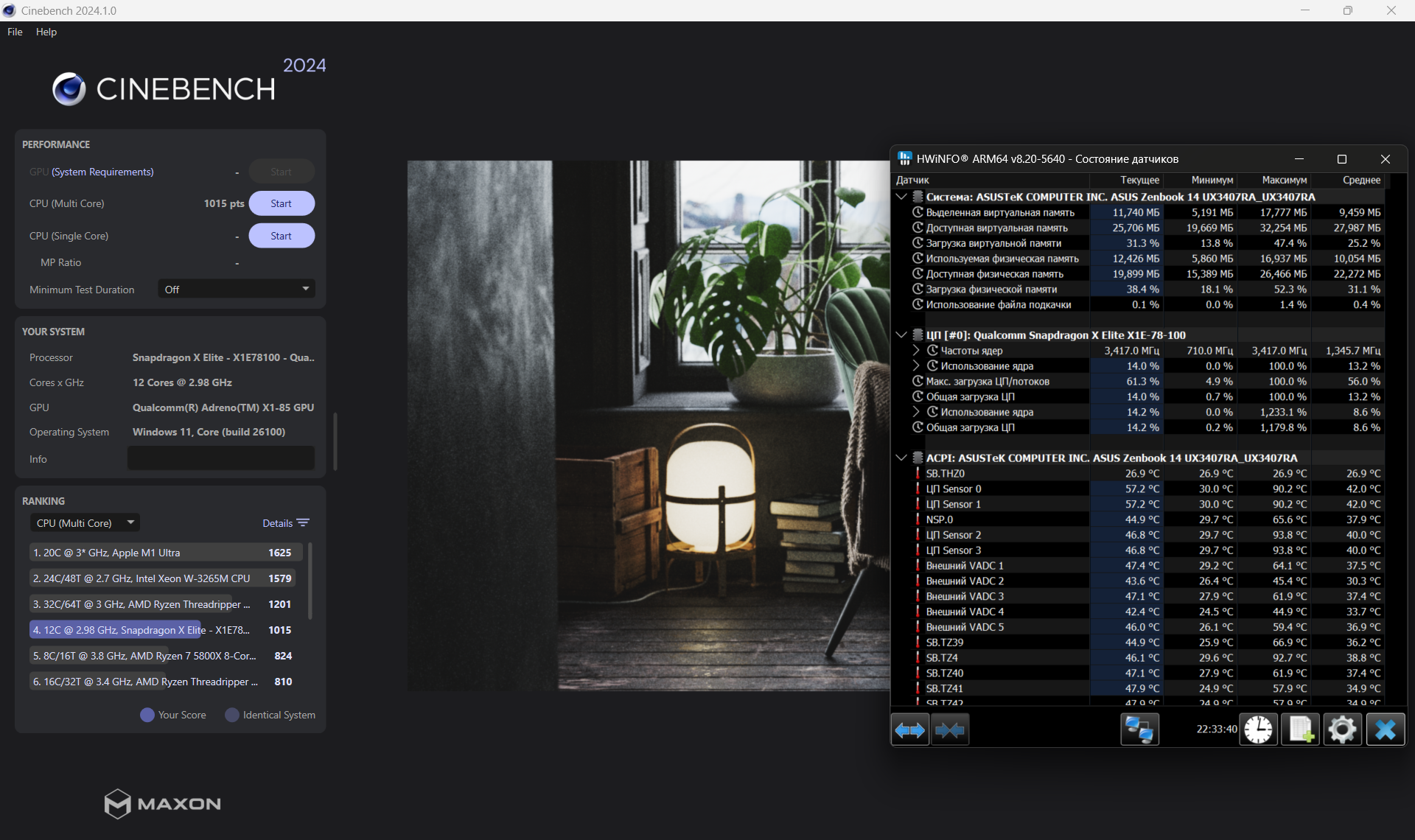Click HWiNFO clock reset-timer icon

1258,729
